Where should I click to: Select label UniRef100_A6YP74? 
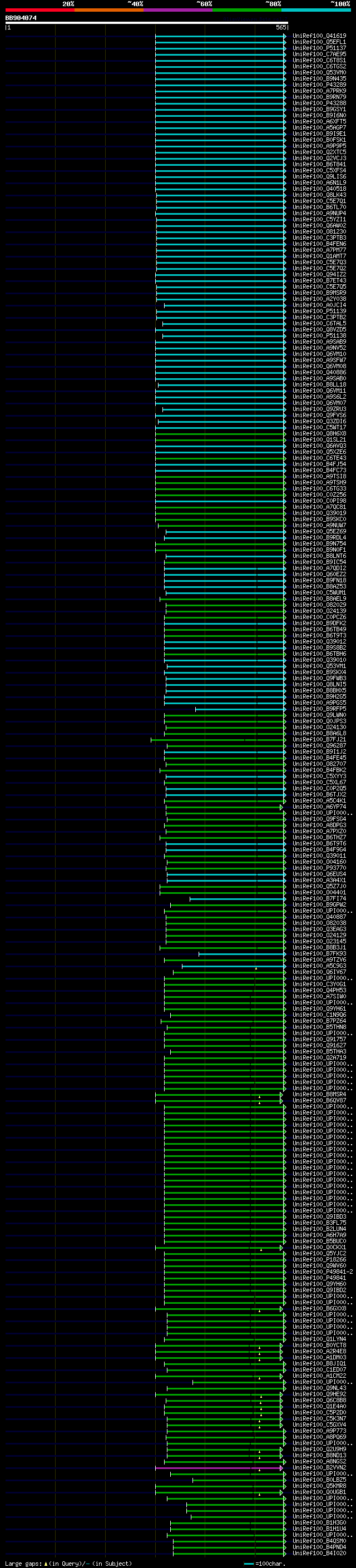(319, 807)
